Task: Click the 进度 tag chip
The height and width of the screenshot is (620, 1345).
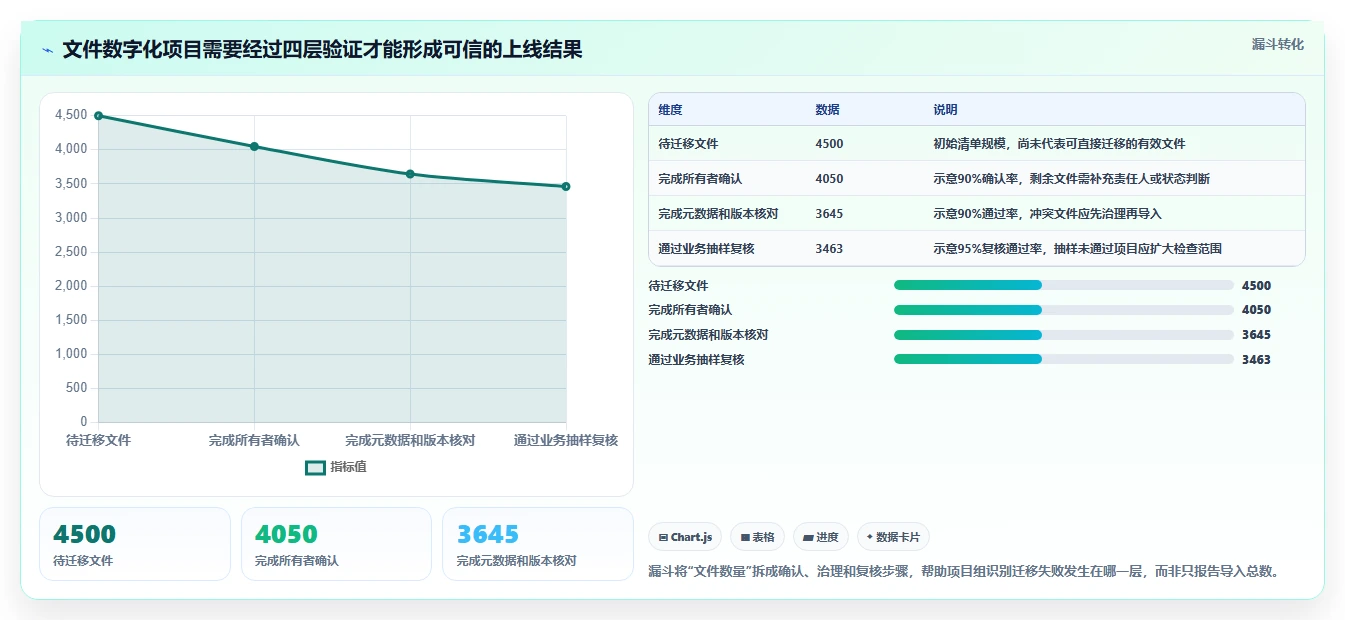Action: tap(821, 537)
